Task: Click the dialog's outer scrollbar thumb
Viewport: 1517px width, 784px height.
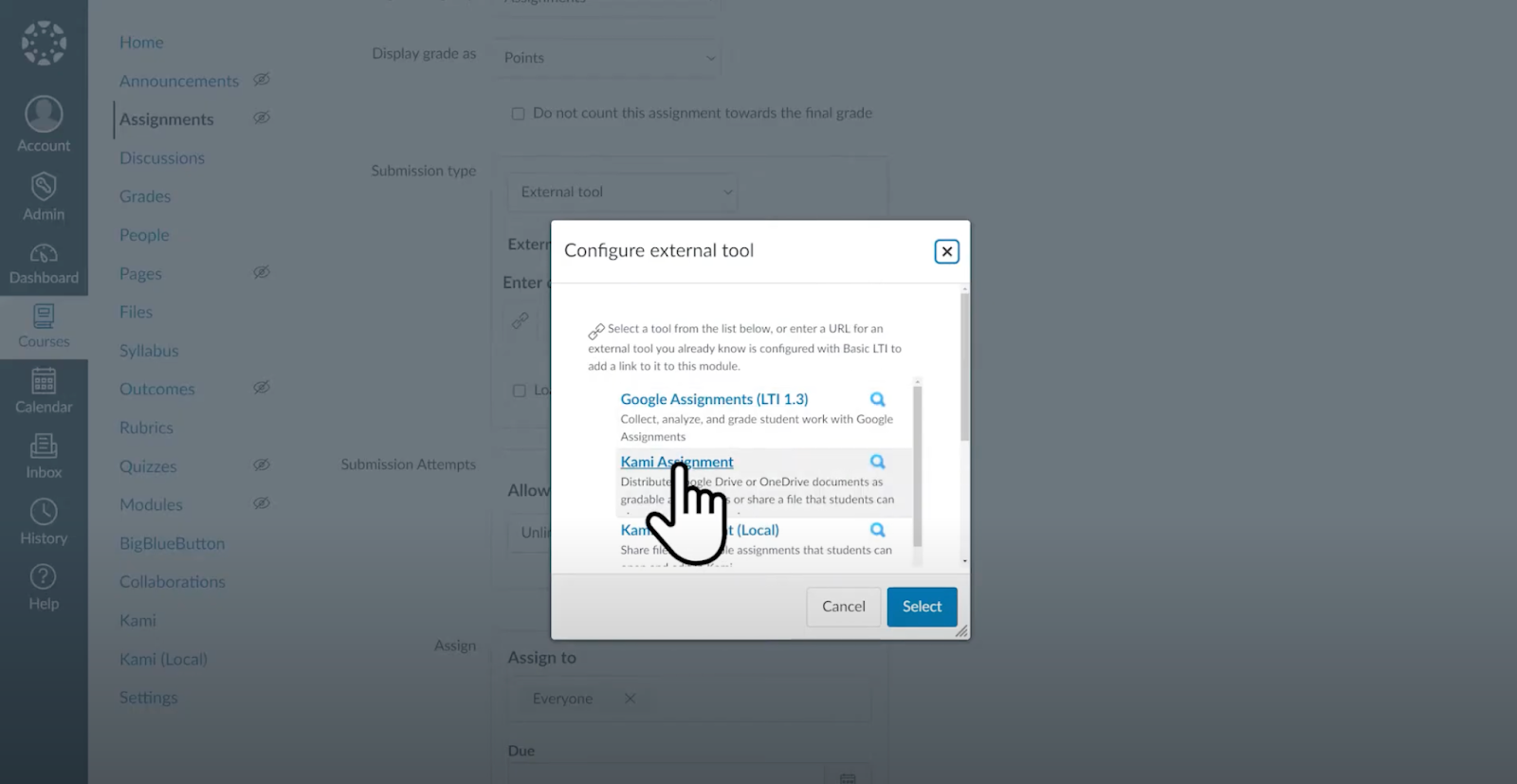Action: pos(965,366)
